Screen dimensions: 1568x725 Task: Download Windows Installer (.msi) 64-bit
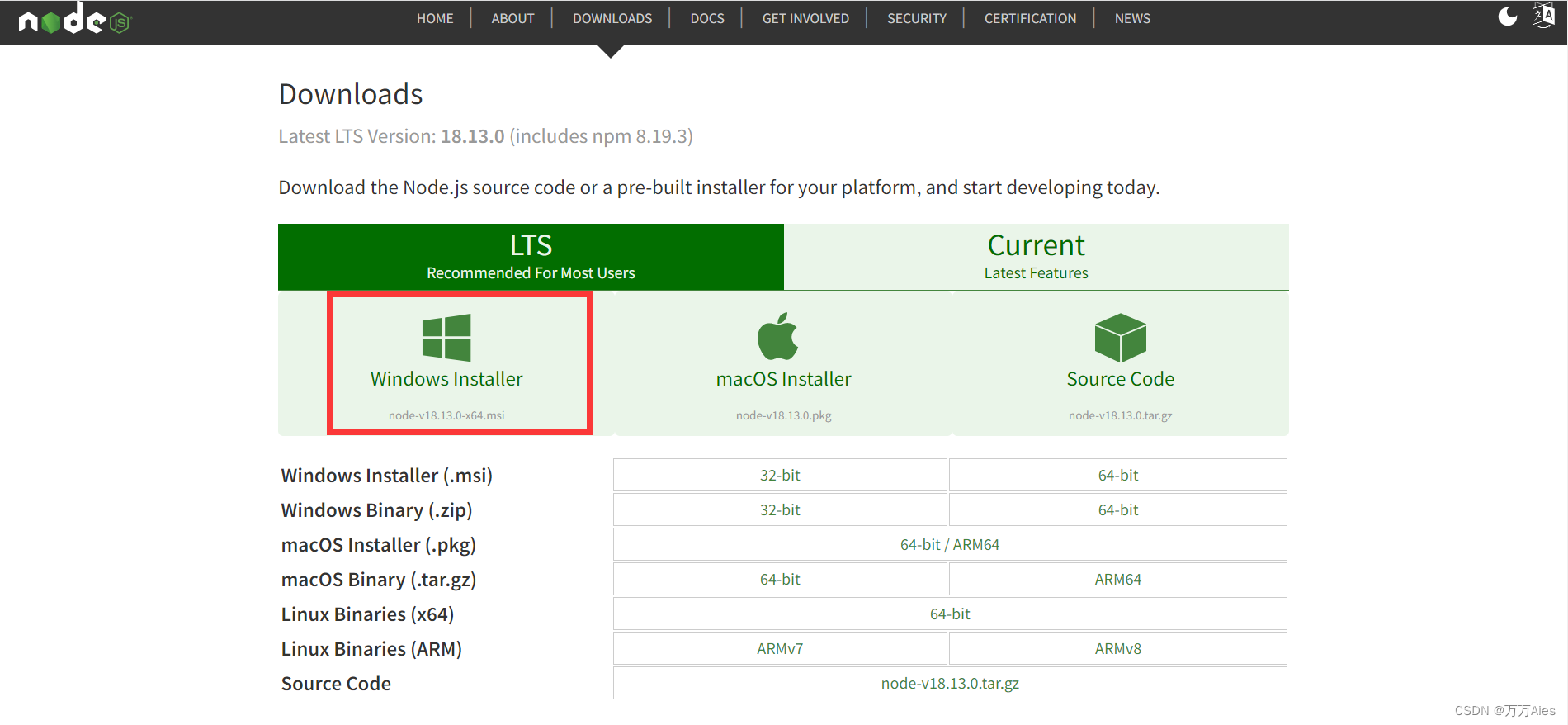pyautogui.click(x=1118, y=475)
